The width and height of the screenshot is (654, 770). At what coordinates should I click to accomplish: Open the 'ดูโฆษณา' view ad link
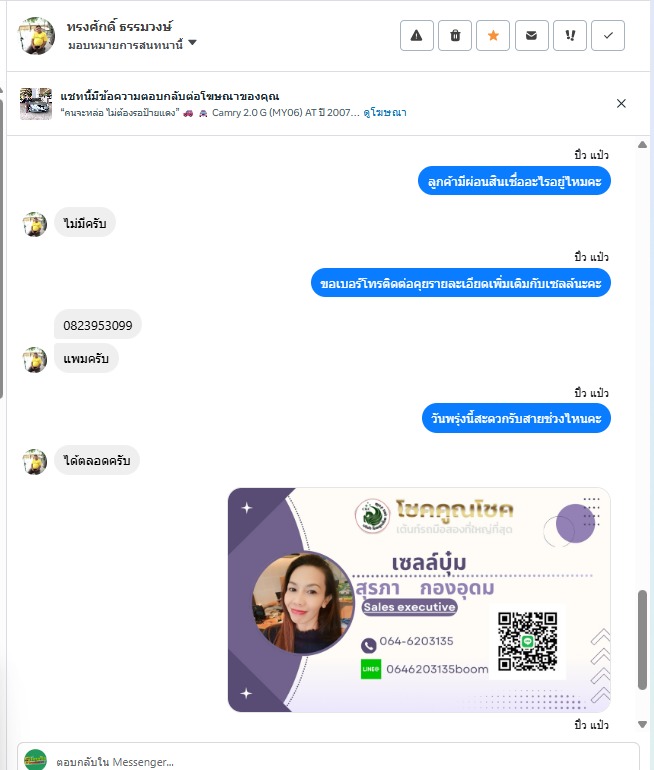(385, 112)
